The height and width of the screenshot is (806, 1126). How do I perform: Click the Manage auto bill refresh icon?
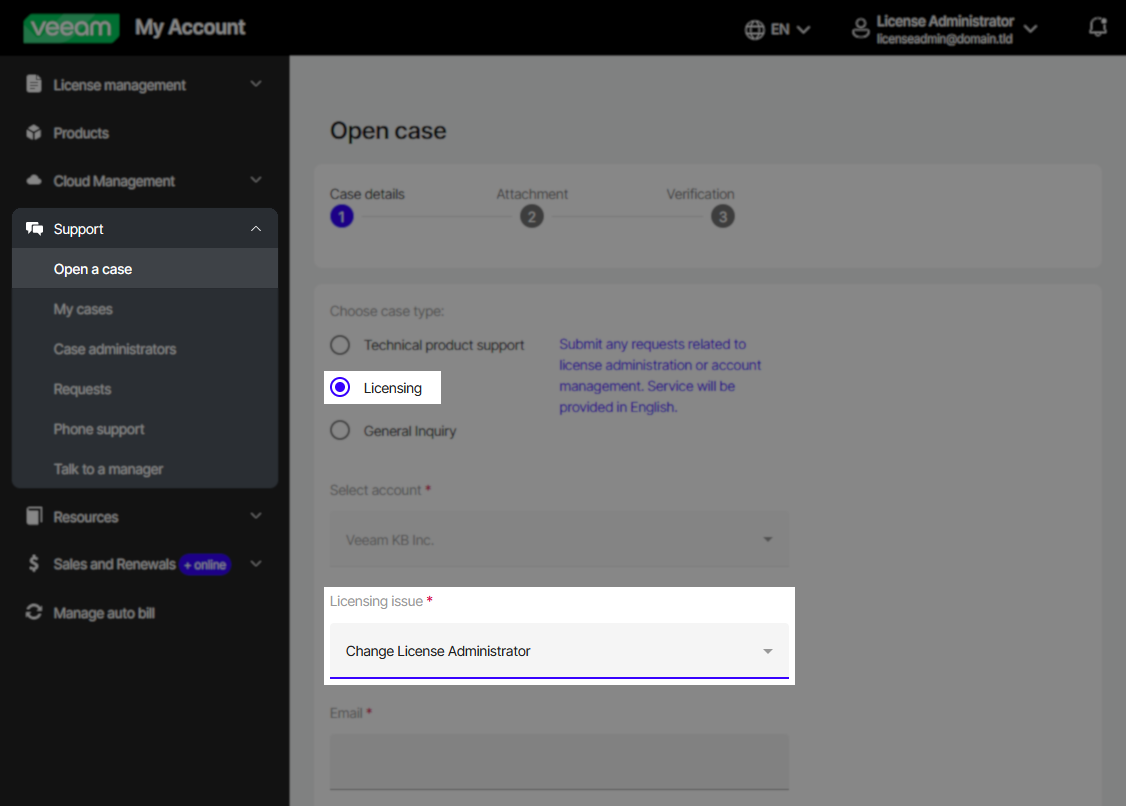[33, 612]
